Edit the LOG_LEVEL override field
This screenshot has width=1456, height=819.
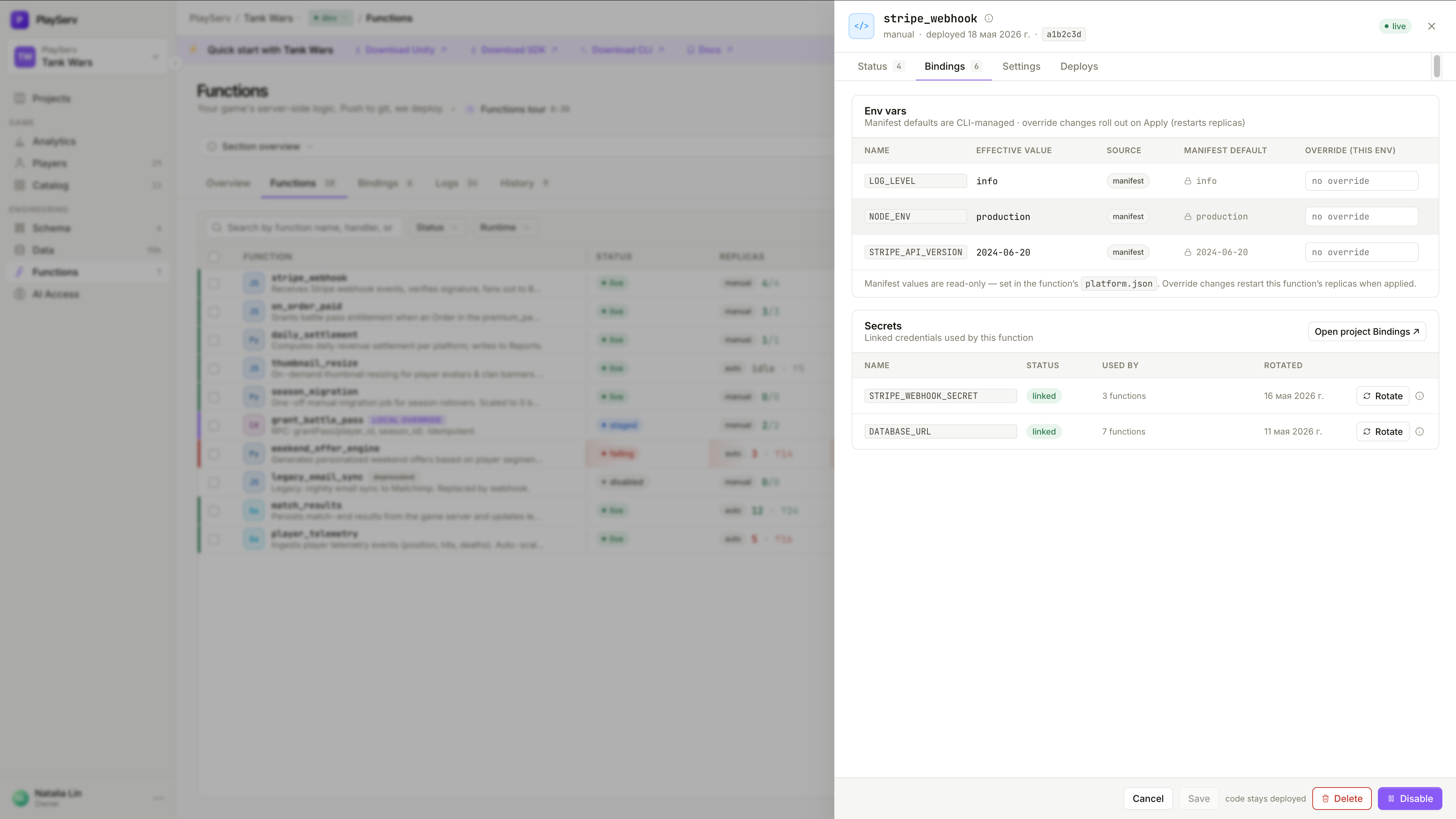1361,181
